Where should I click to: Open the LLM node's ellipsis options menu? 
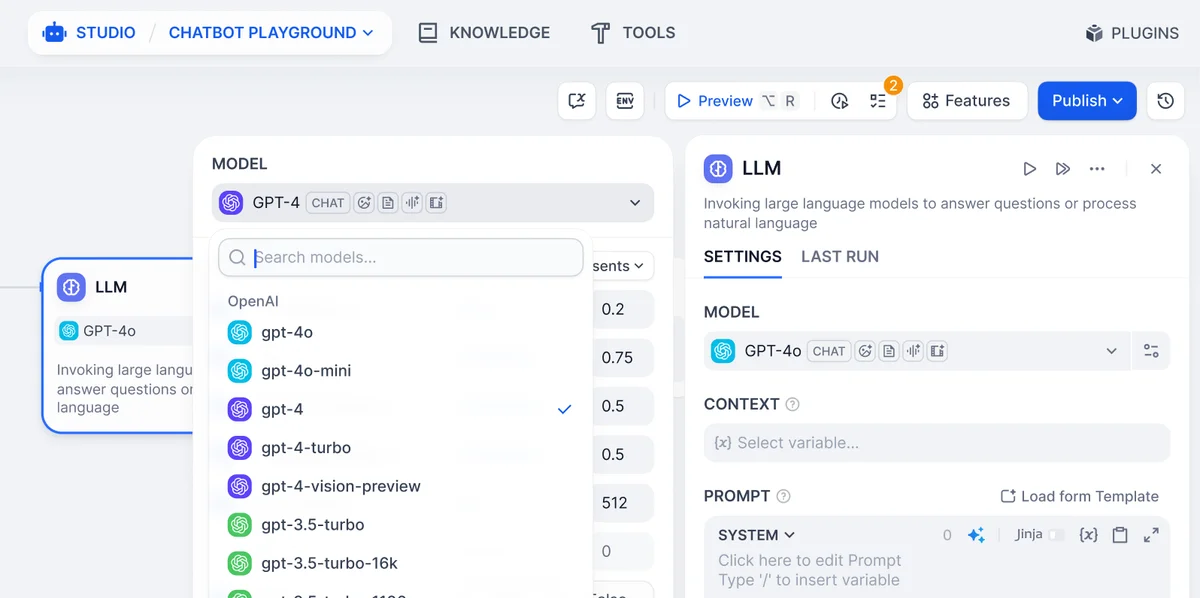click(x=1097, y=168)
